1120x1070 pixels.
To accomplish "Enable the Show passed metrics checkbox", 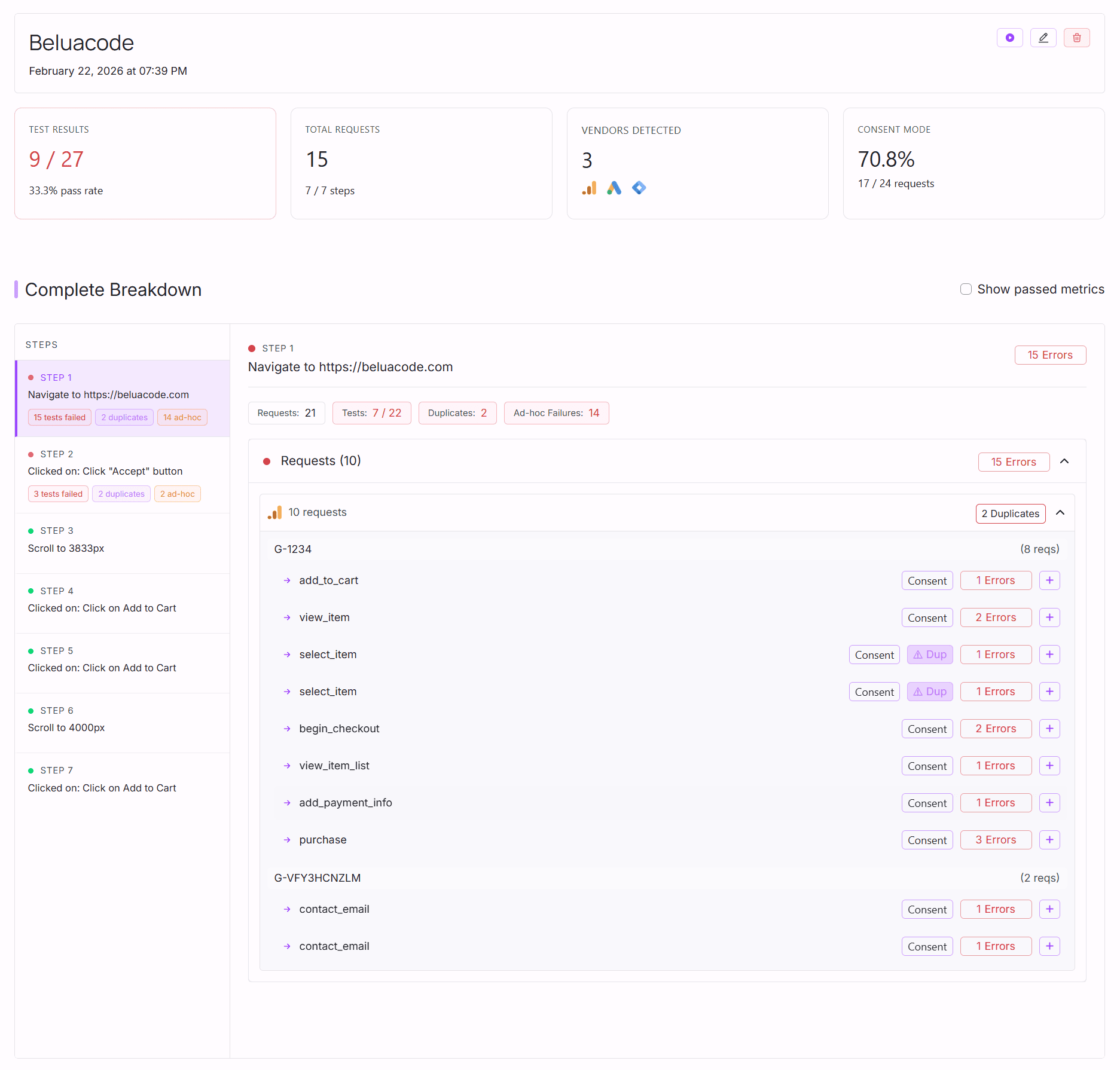I will pos(966,289).
